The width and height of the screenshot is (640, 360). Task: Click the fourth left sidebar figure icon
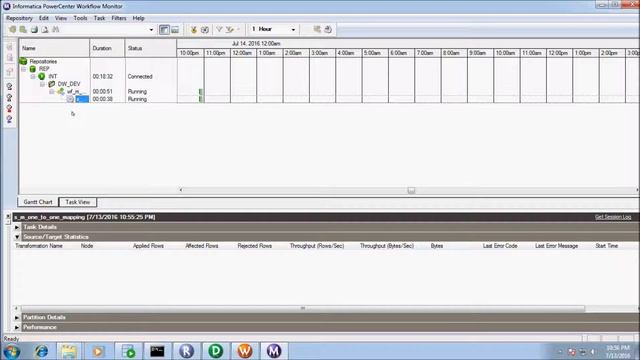click(9, 87)
